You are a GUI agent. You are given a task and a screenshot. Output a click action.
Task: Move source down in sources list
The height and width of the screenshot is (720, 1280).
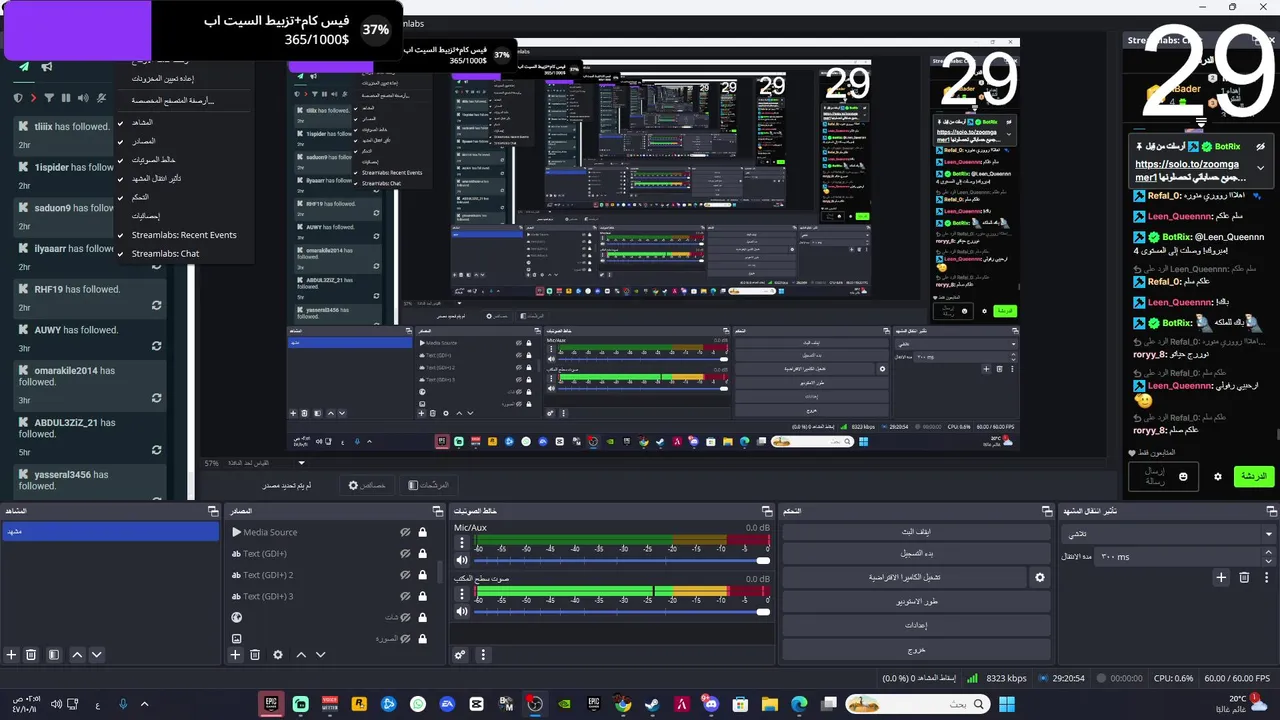pyautogui.click(x=321, y=655)
